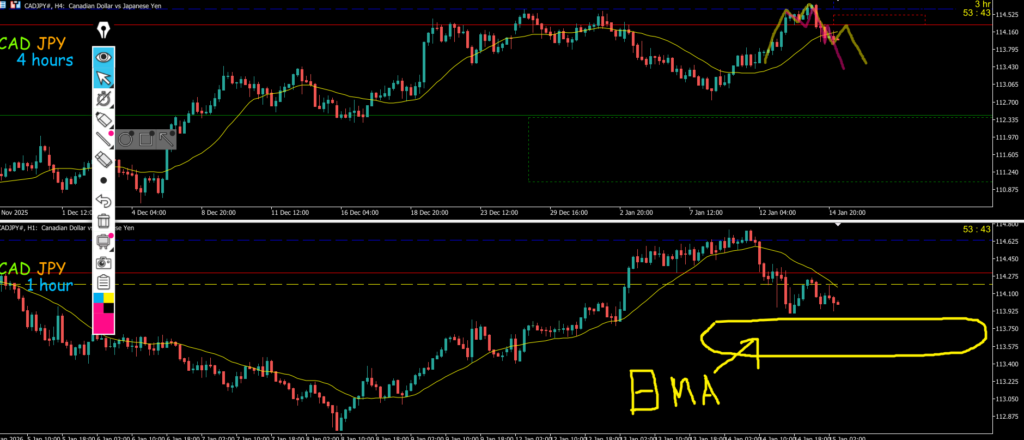Select the crossed-out pen tool
This screenshot has height=440, width=1024.
click(104, 99)
